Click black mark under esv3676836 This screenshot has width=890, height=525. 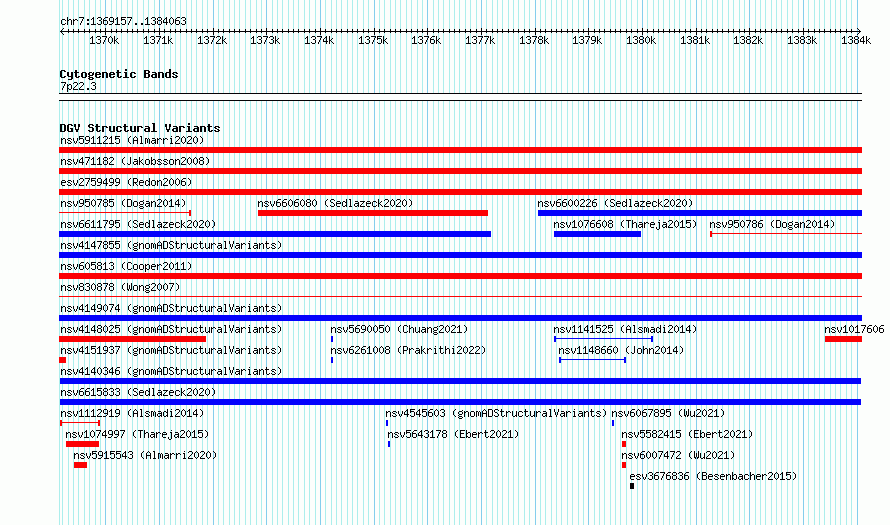tap(632, 486)
